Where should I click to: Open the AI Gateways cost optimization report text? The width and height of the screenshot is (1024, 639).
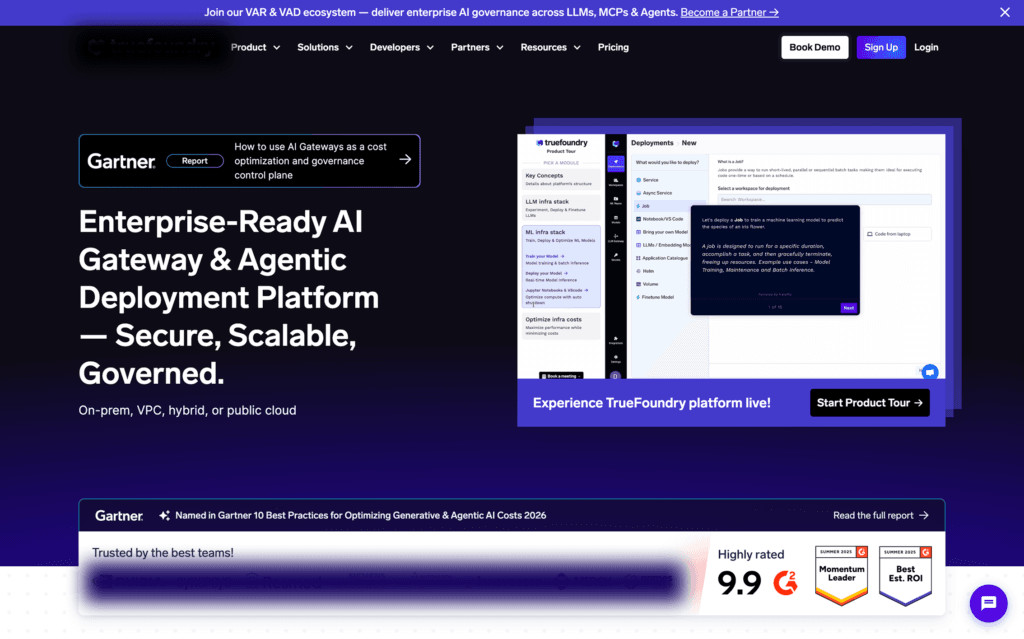tap(310, 161)
